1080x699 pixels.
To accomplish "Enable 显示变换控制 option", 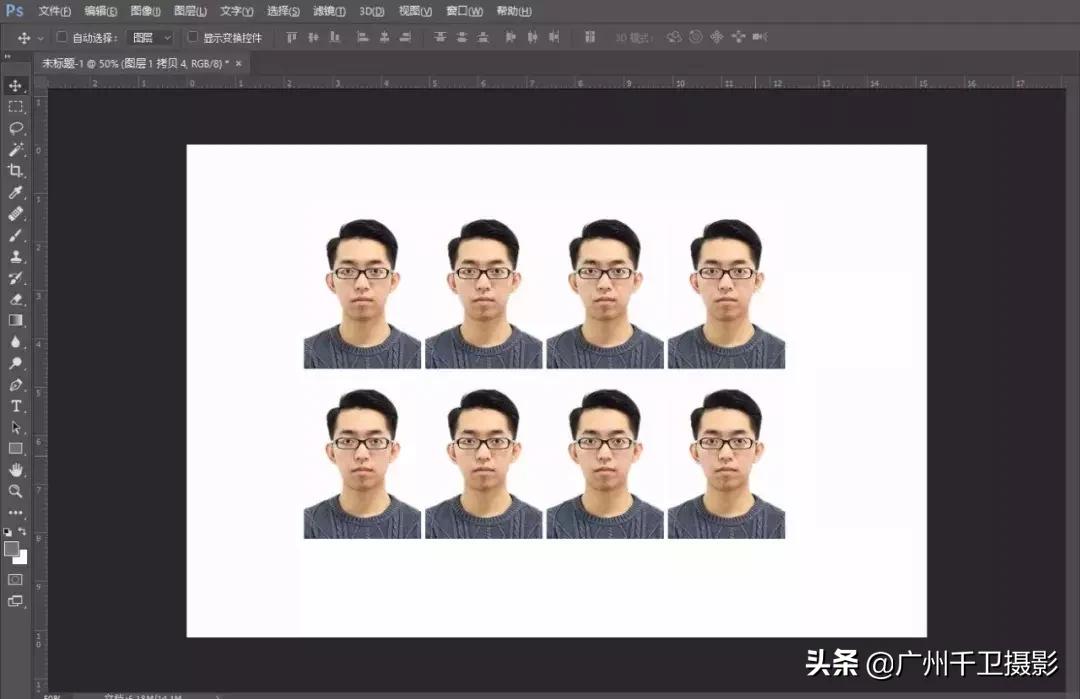I will pos(192,36).
